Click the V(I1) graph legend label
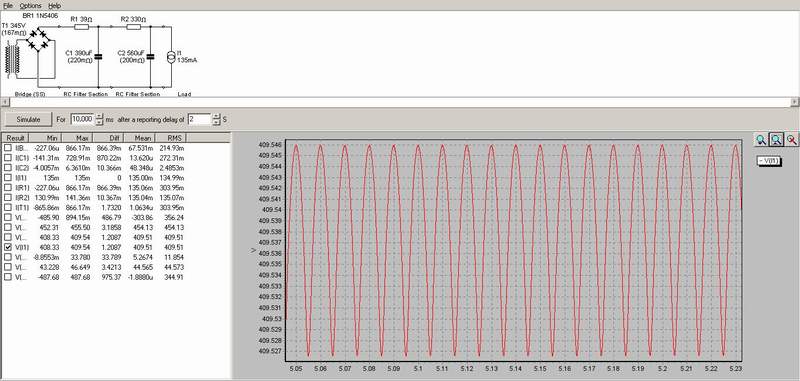Image resolution: width=800 pixels, height=381 pixels. click(768, 161)
